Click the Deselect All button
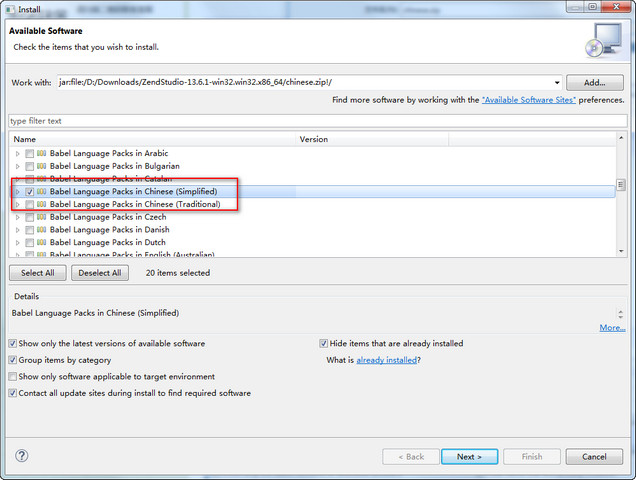The image size is (636, 480). tap(99, 273)
